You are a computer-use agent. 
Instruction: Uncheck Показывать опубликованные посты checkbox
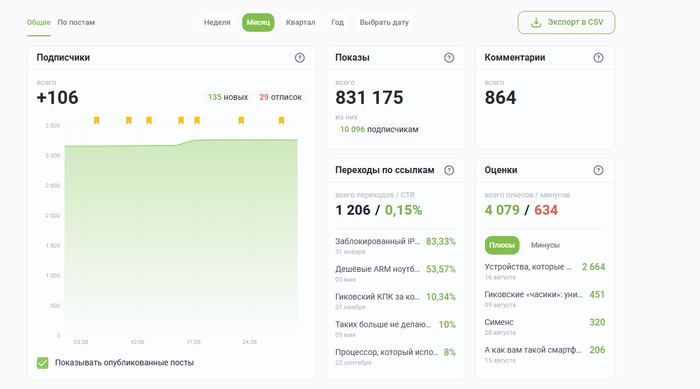point(42,363)
